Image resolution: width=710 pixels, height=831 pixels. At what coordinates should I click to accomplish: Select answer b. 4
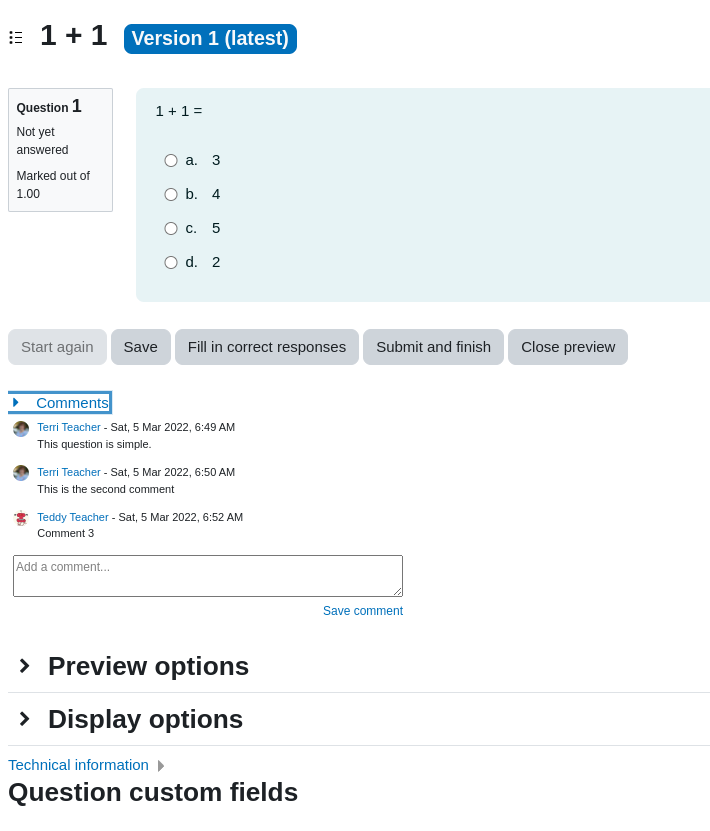point(171,194)
